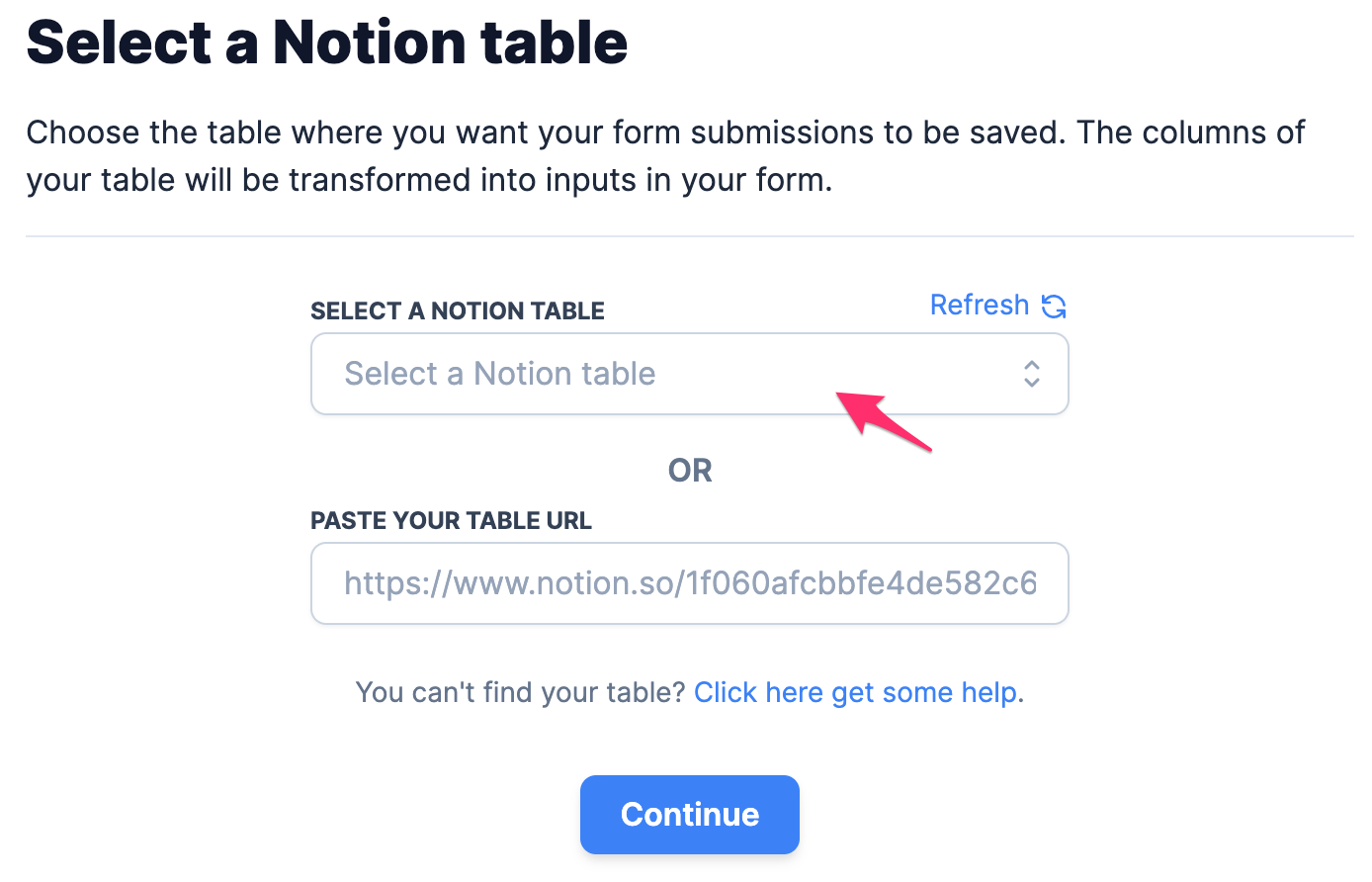Click the horizontal divider under the description
The height and width of the screenshot is (882, 1372).
[690, 236]
